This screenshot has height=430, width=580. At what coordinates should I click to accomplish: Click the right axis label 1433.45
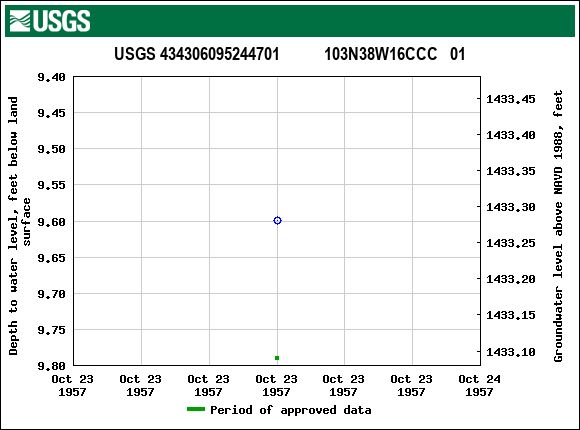[x=510, y=99]
